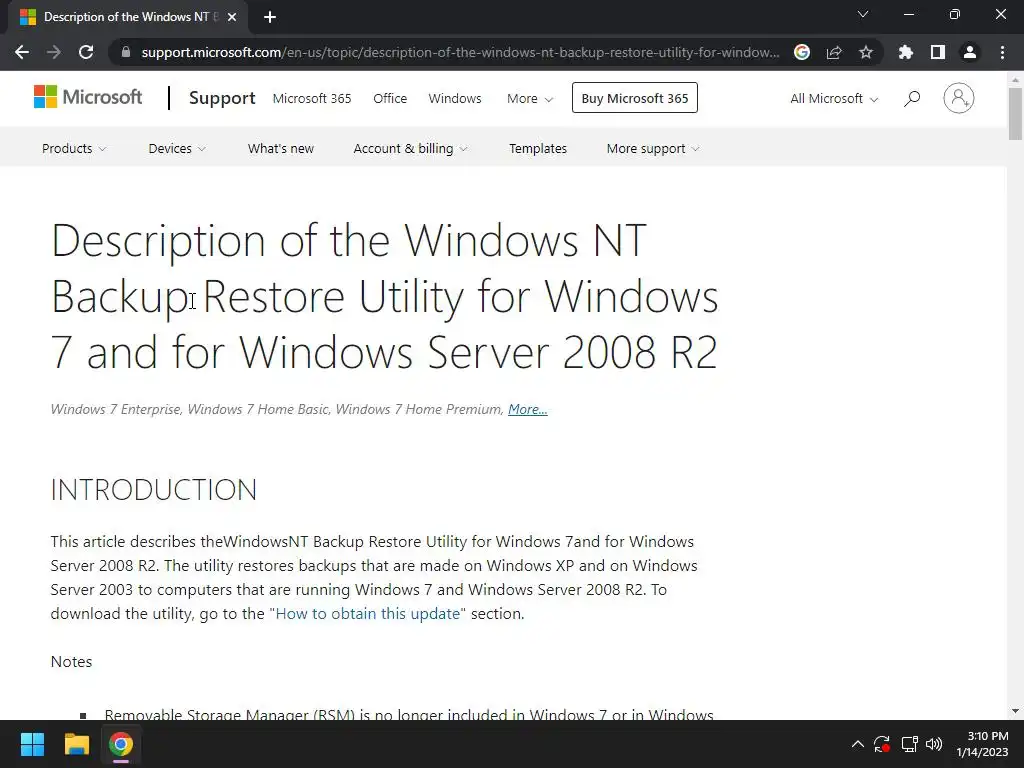The height and width of the screenshot is (768, 1024).
Task: Click the share page icon
Action: click(x=834, y=52)
